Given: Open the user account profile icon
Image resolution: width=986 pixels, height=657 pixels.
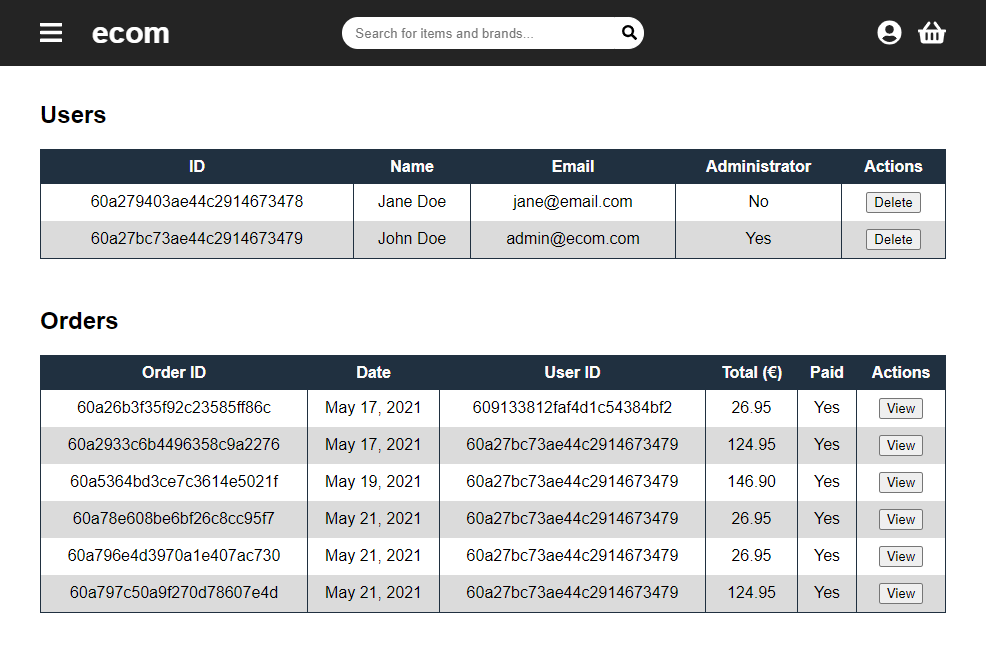Looking at the screenshot, I should (x=889, y=33).
